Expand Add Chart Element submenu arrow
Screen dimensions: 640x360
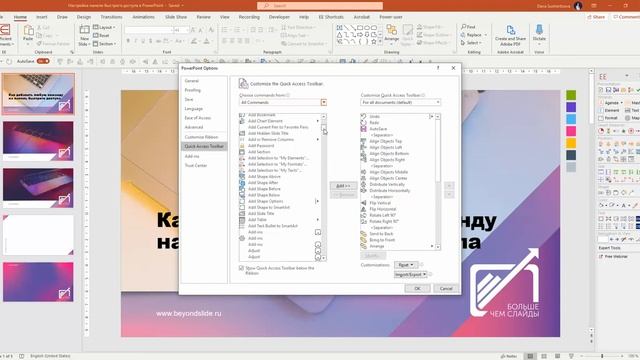tap(318, 121)
